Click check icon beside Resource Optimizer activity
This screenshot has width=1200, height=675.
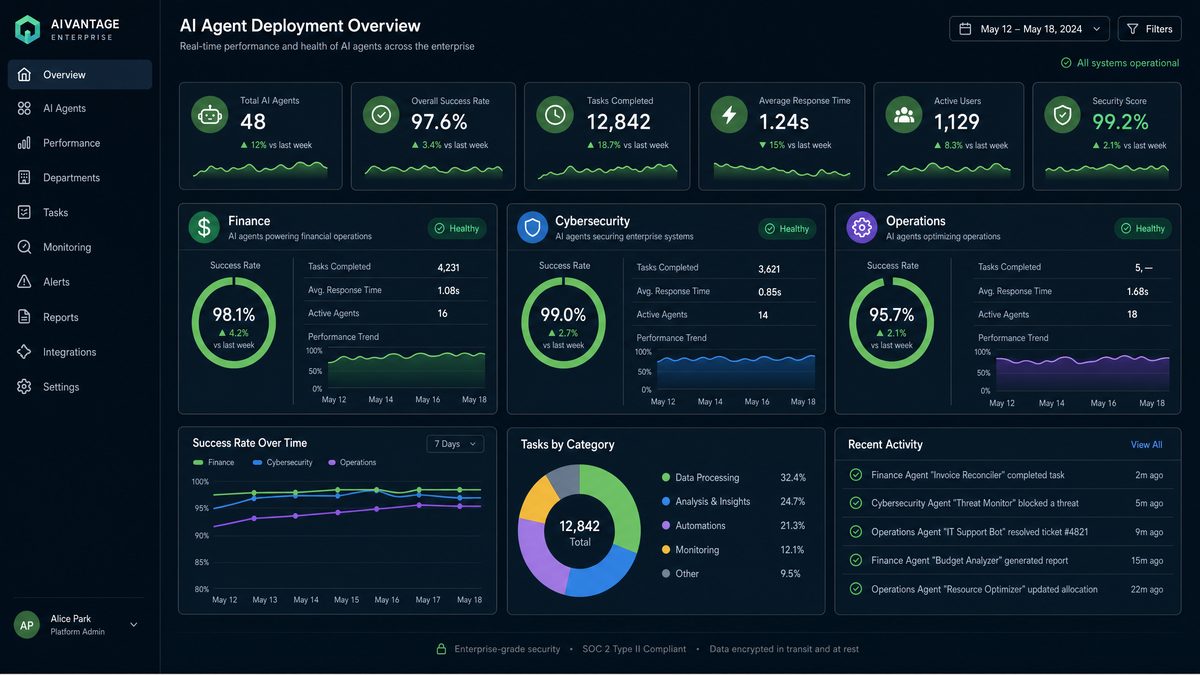(x=855, y=589)
